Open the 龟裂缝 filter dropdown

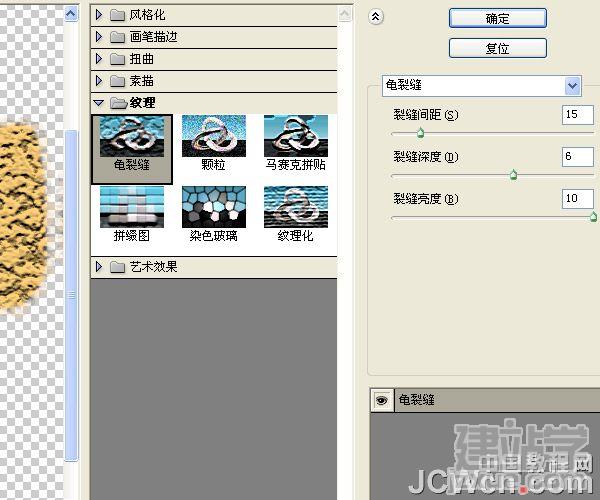572,85
